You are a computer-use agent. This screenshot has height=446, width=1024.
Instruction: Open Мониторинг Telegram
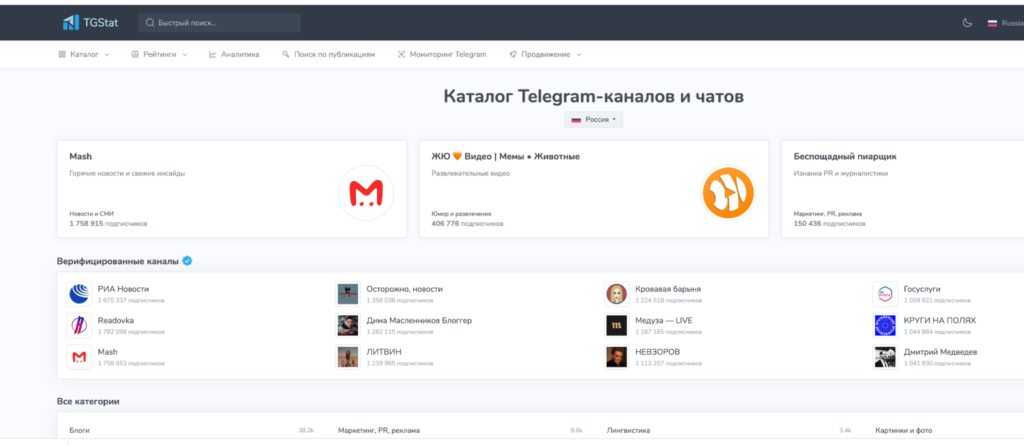click(442, 54)
